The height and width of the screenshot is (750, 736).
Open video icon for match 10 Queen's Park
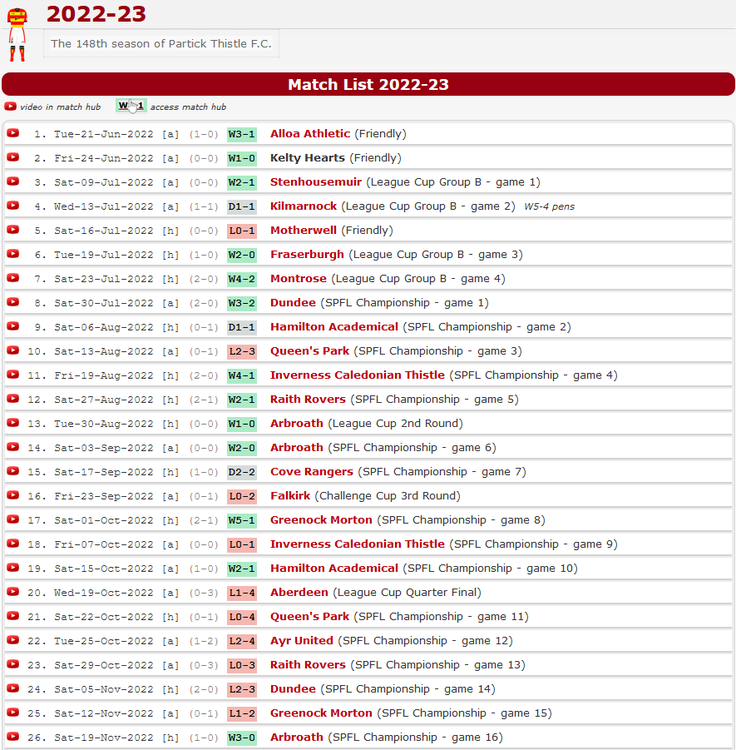coord(13,350)
